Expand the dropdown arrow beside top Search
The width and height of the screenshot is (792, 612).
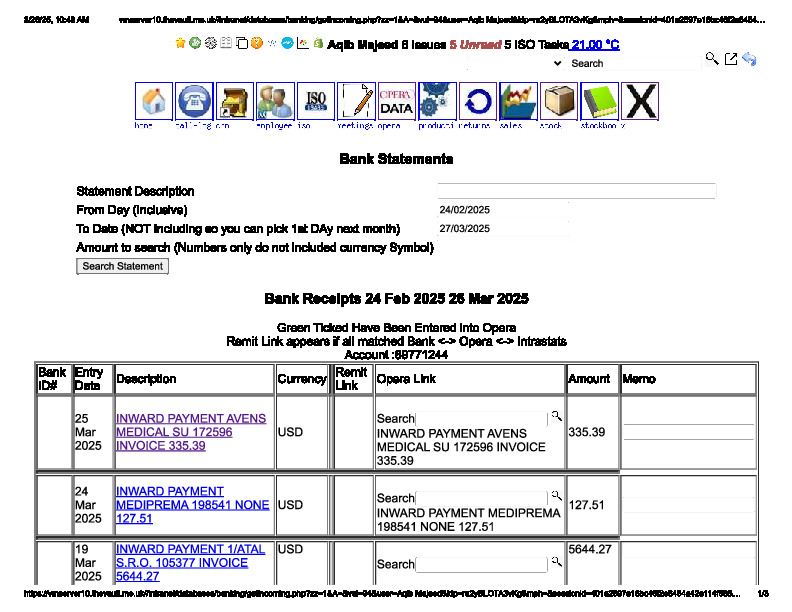(x=557, y=63)
